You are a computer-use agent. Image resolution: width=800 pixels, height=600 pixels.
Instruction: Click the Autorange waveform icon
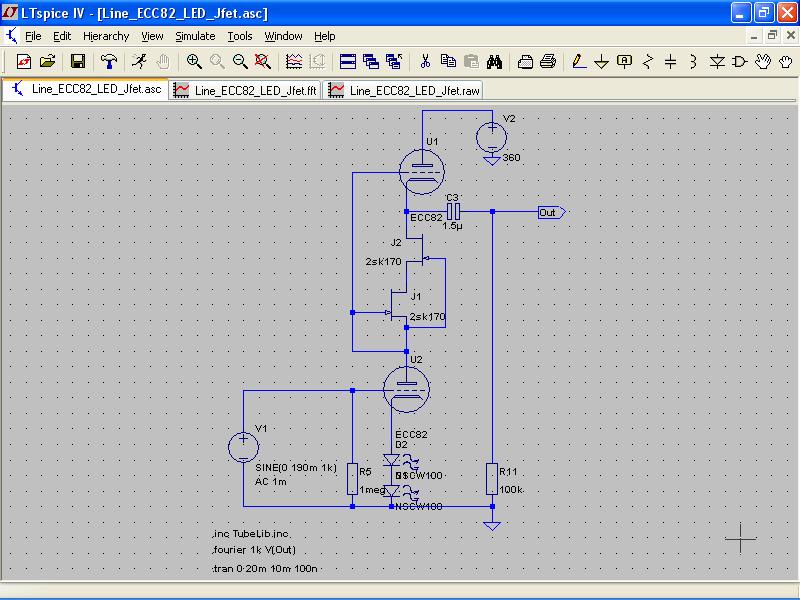(294, 62)
